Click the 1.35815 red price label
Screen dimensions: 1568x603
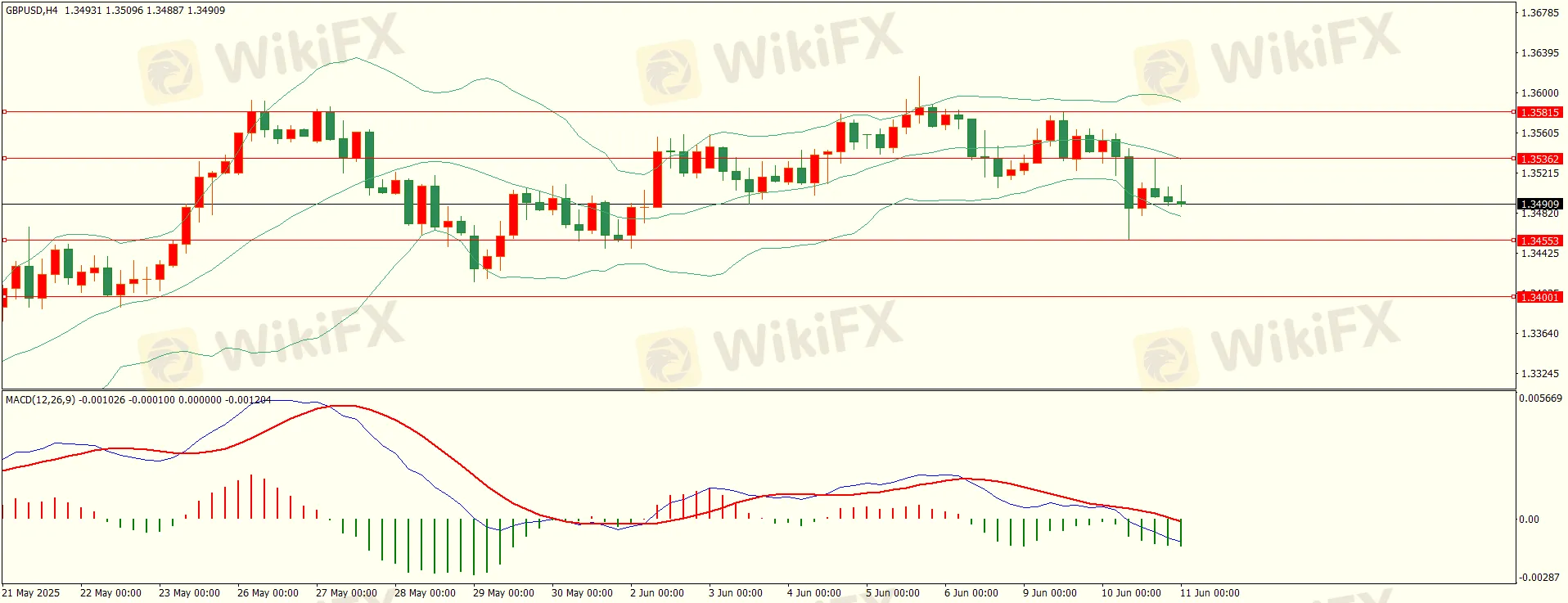click(x=1539, y=112)
